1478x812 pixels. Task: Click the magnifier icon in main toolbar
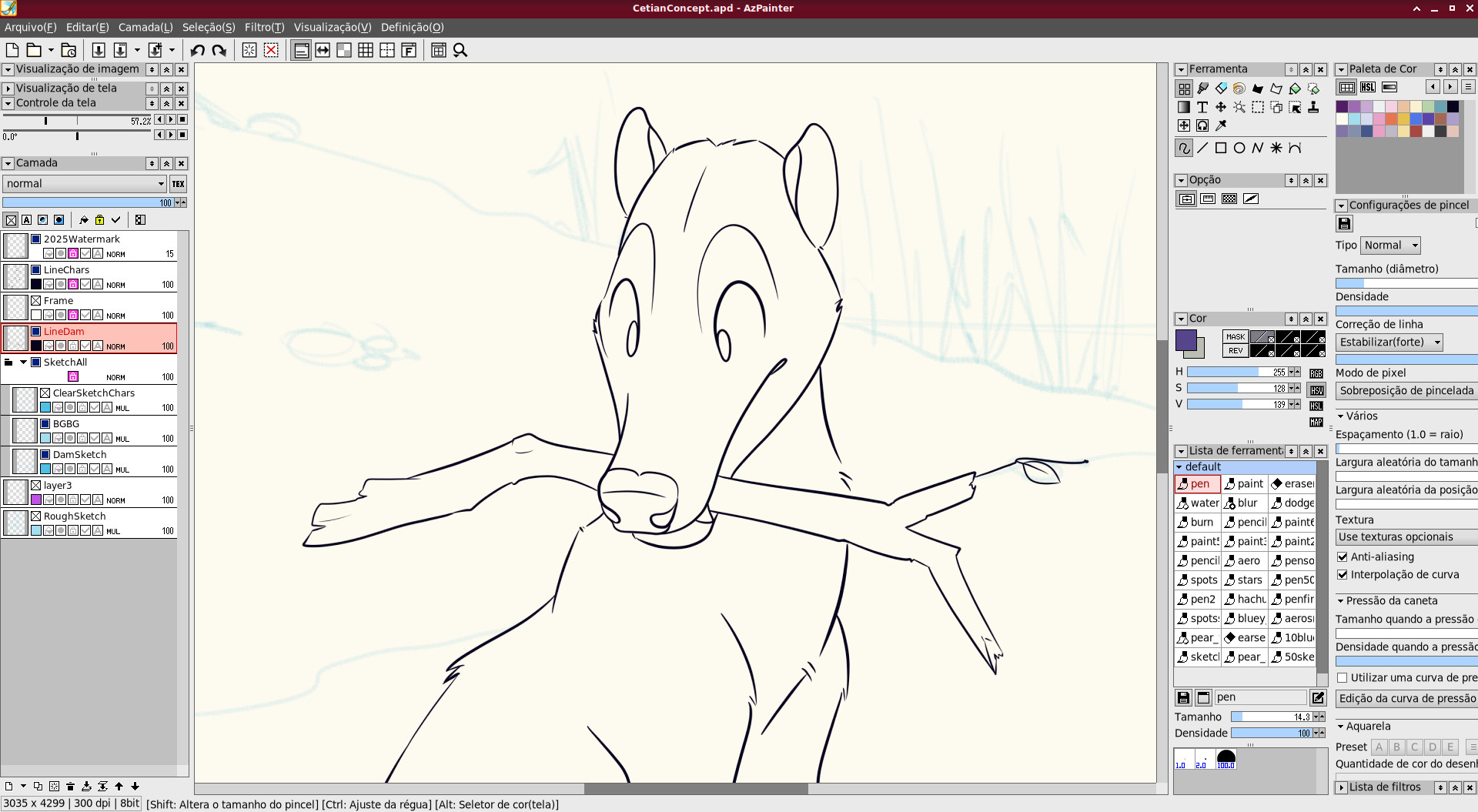pos(460,50)
